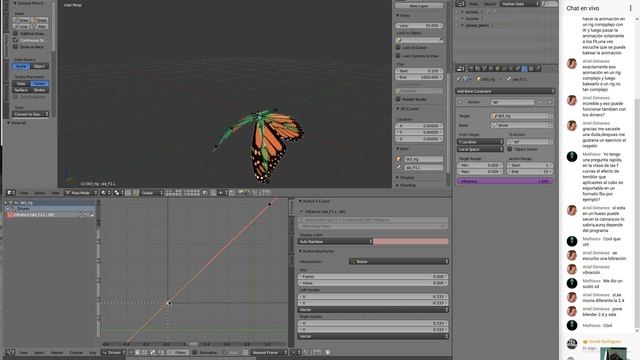The height and width of the screenshot is (360, 640).
Task: Click the bone icon next to ala_F1.L
Action: pos(399,167)
